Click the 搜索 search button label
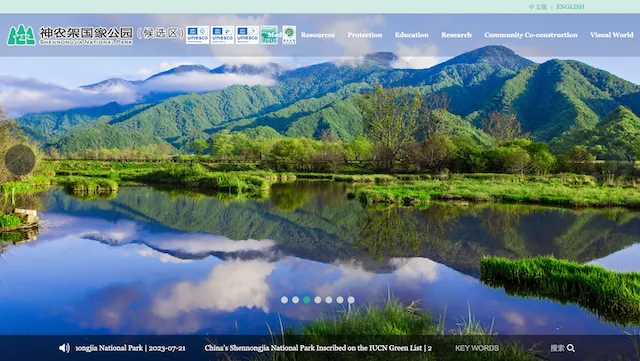This screenshot has width=640, height=361. click(x=557, y=348)
